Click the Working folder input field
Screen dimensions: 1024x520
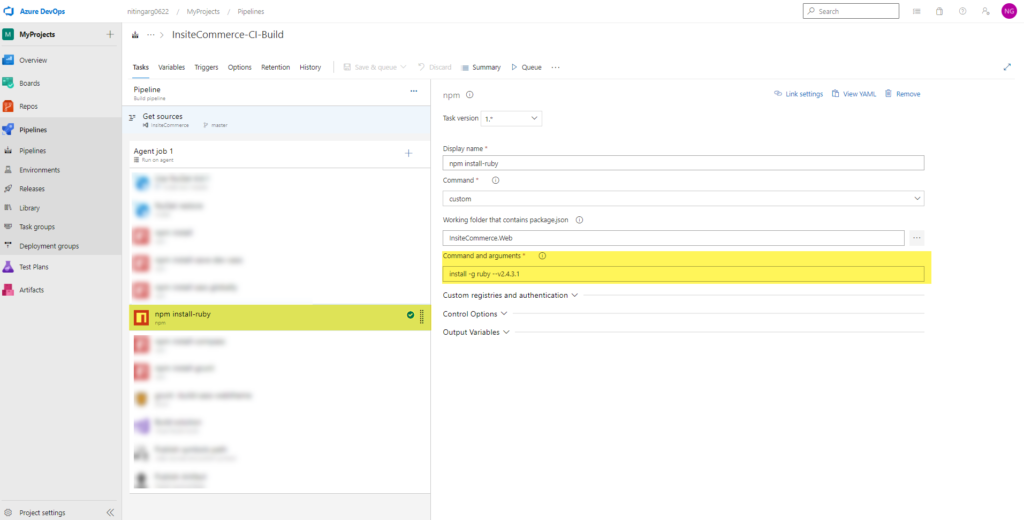point(673,238)
